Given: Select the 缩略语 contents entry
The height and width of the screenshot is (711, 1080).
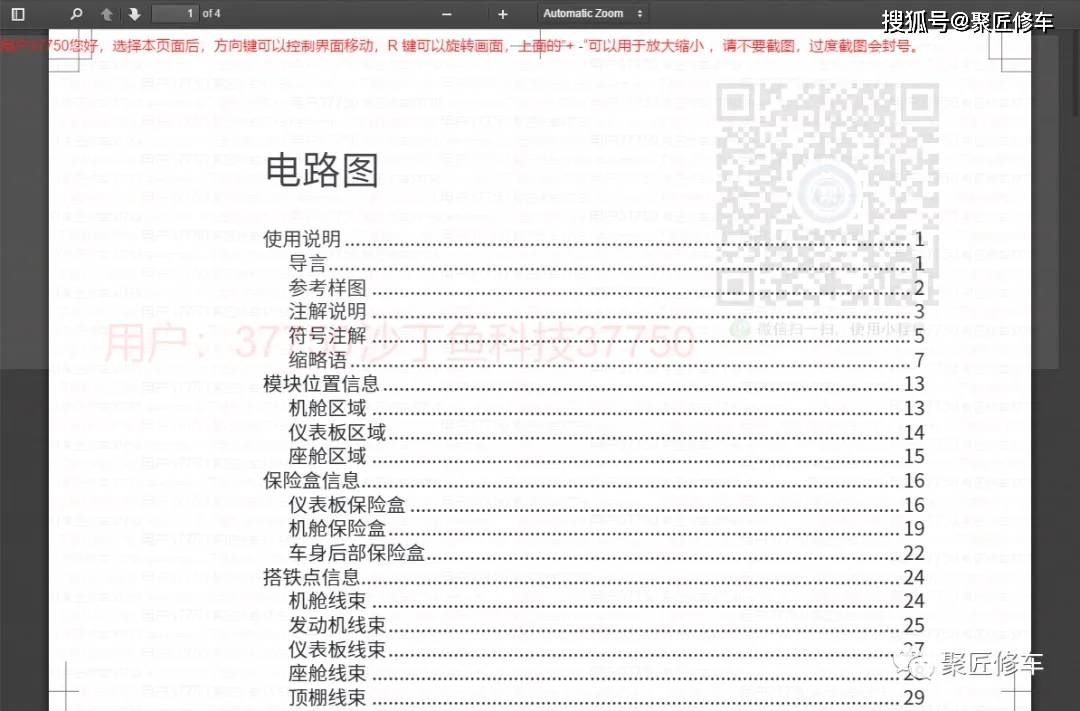Looking at the screenshot, I should point(607,360).
